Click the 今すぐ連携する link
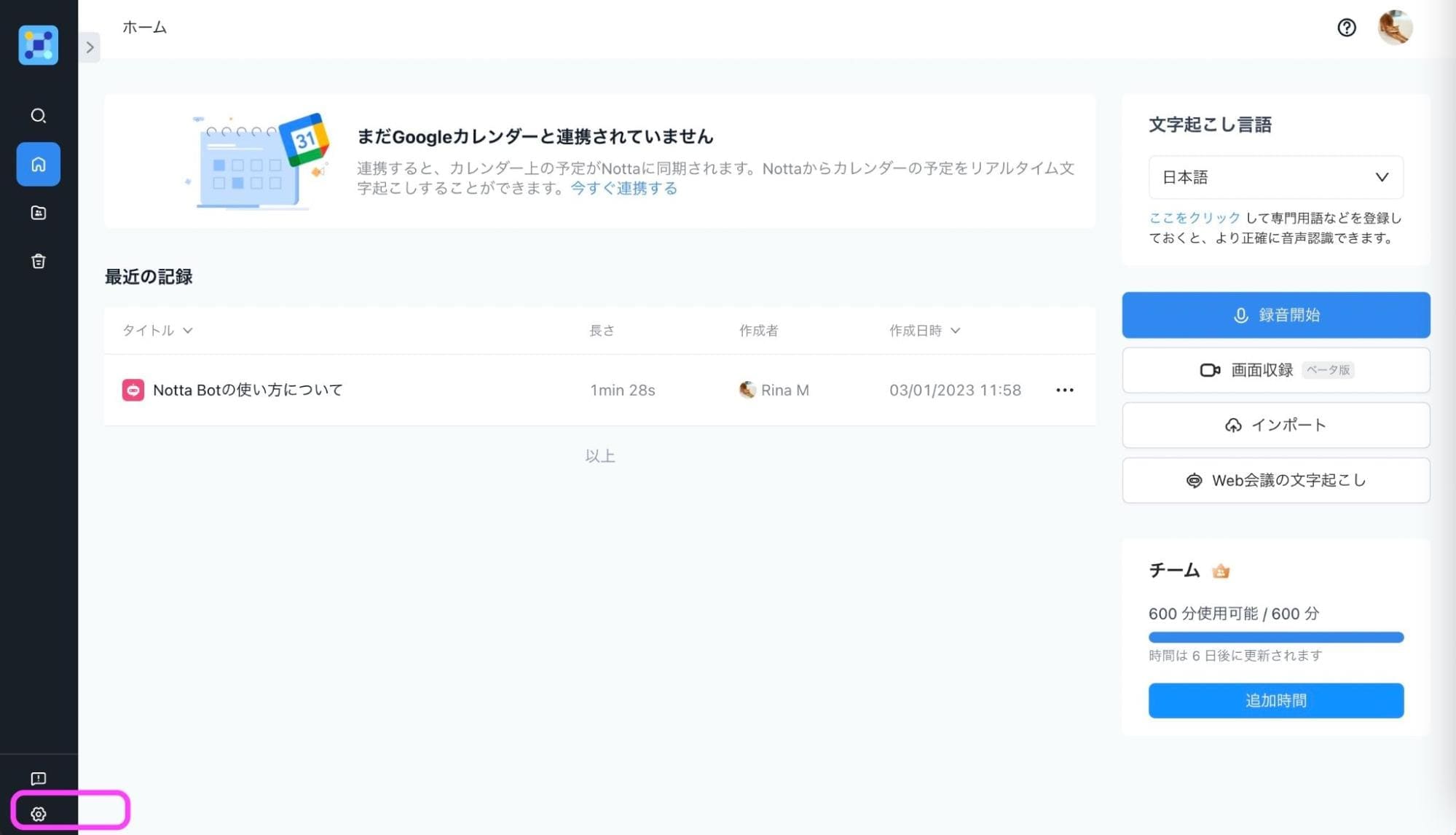This screenshot has width=1456, height=835. click(623, 188)
